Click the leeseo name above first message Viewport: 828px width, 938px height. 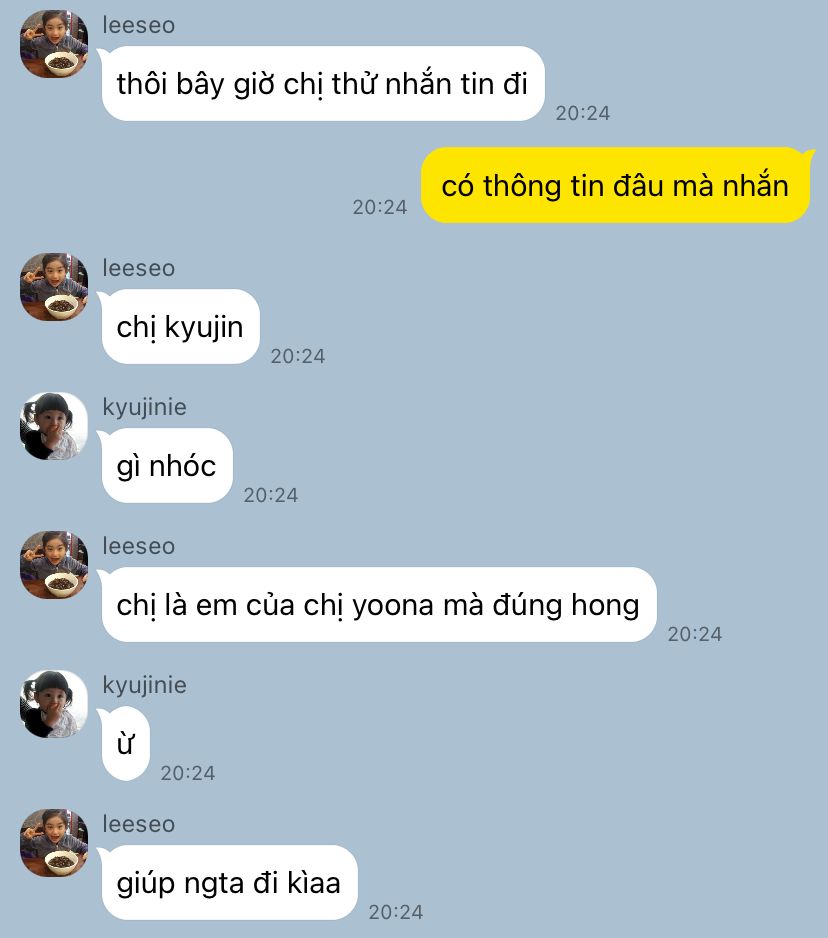139,25
